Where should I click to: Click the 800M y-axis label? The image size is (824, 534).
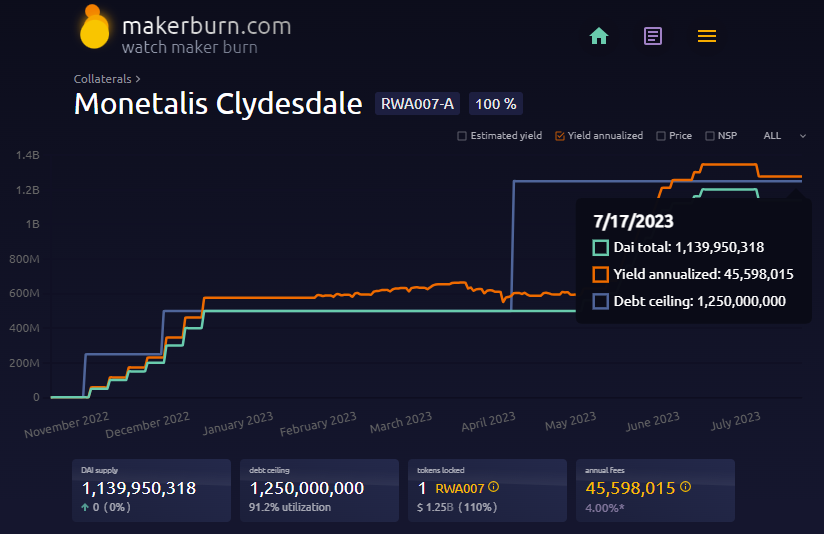coord(24,259)
